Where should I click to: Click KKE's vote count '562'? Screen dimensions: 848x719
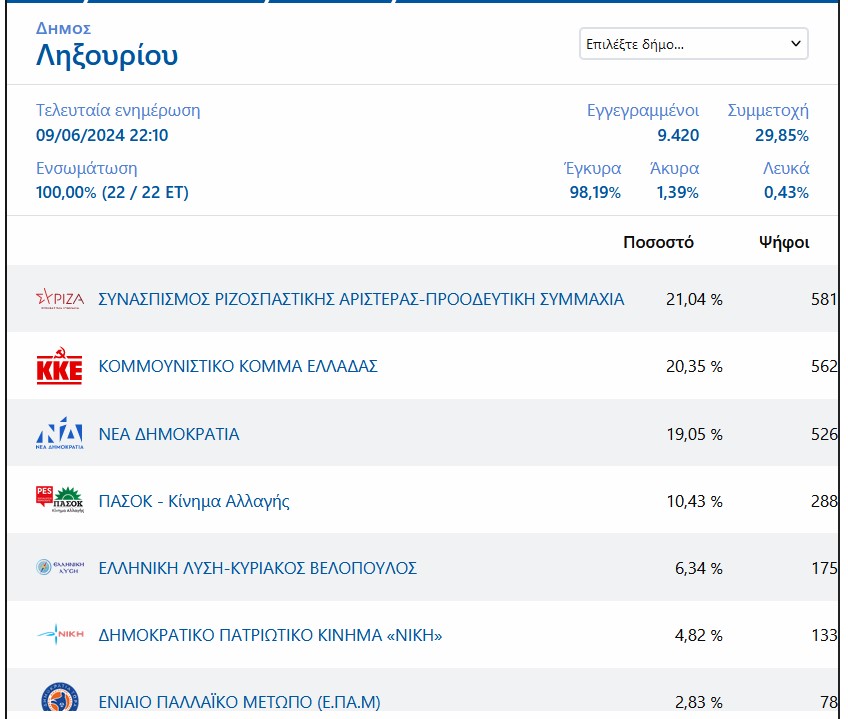pos(824,366)
